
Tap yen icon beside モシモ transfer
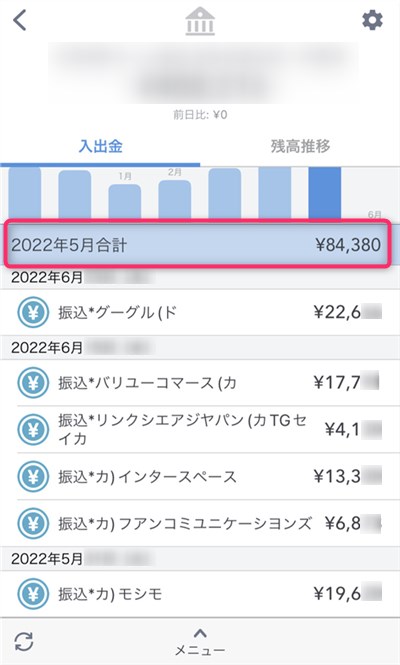(x=33, y=594)
